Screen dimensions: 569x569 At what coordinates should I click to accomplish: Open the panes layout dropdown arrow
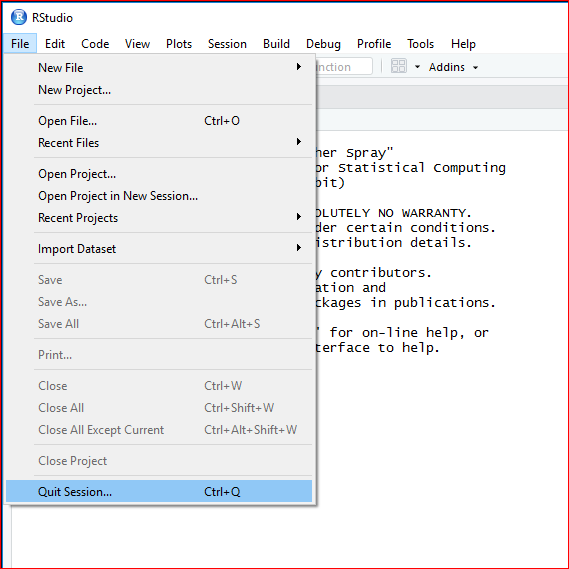tap(417, 67)
